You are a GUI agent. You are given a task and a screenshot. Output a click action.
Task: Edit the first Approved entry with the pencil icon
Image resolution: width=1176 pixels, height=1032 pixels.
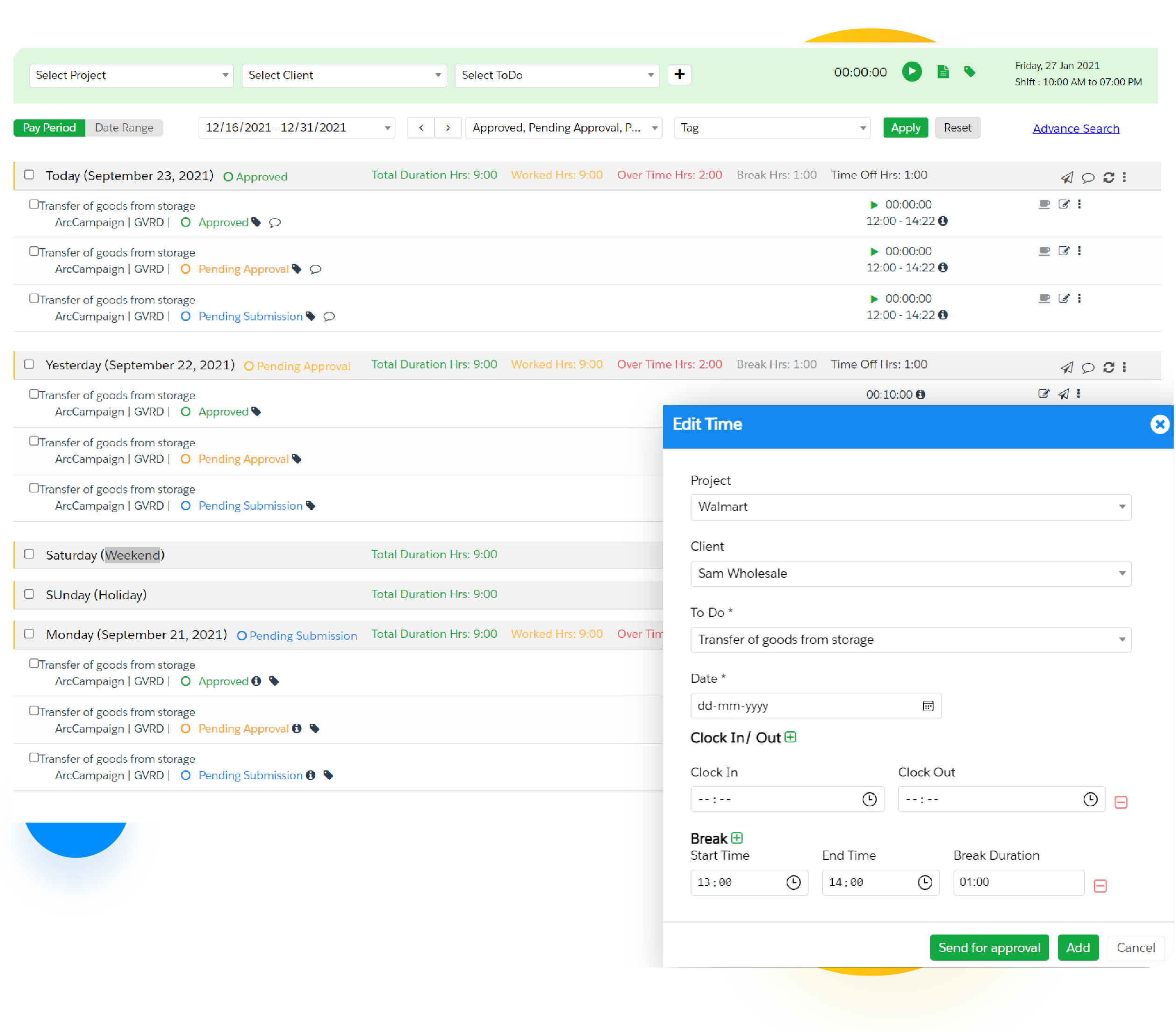click(x=1063, y=204)
